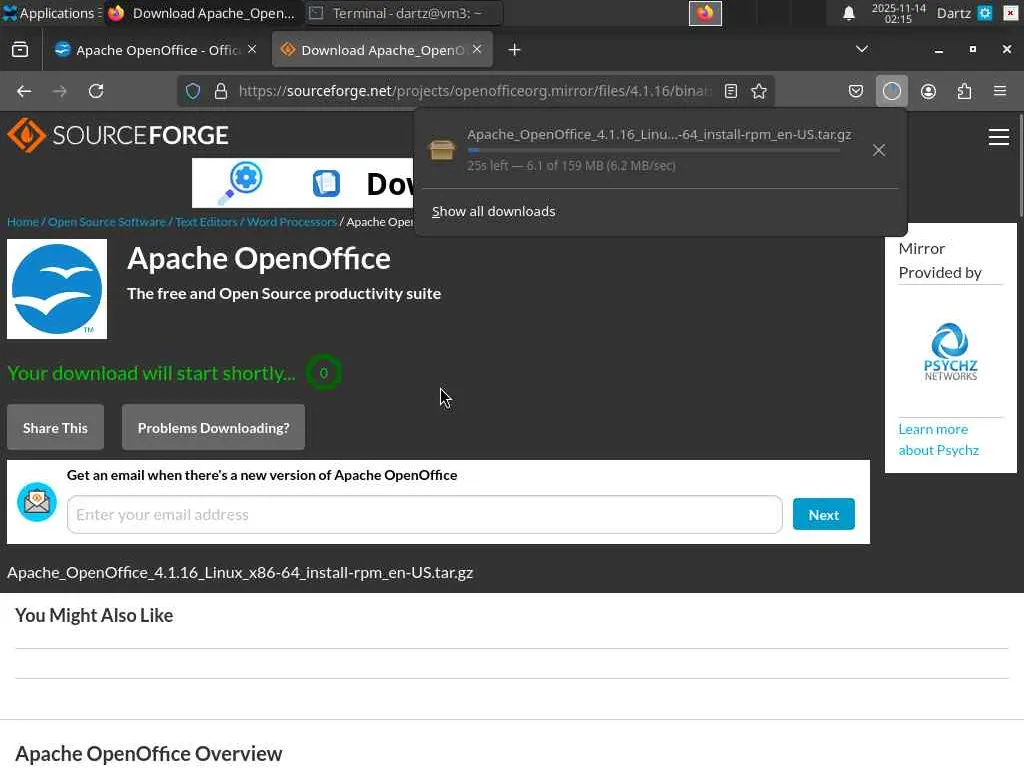This screenshot has height=768, width=1024.
Task: Click the download progress bar
Action: coord(654,150)
